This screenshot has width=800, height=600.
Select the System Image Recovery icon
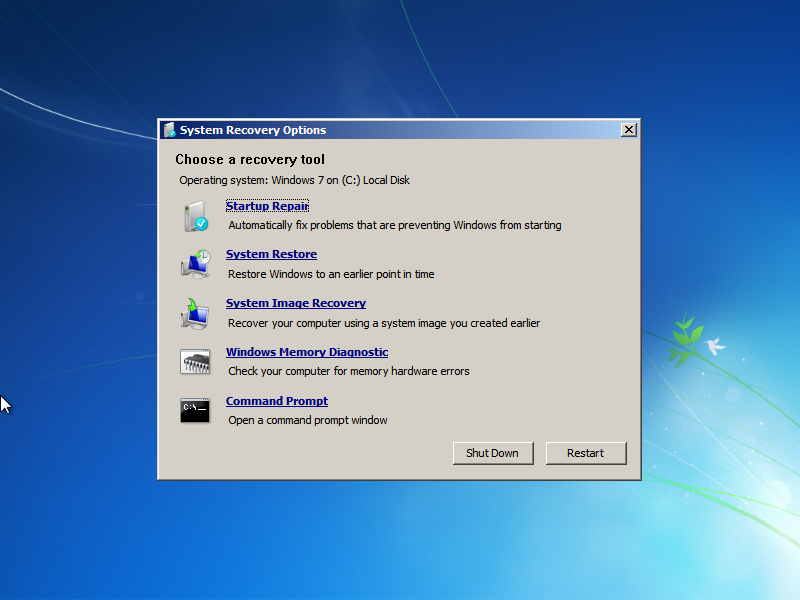[196, 312]
